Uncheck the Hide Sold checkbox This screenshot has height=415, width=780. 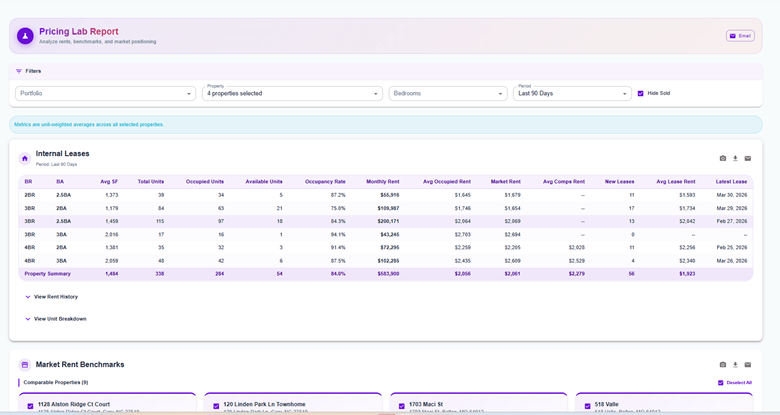click(641, 93)
